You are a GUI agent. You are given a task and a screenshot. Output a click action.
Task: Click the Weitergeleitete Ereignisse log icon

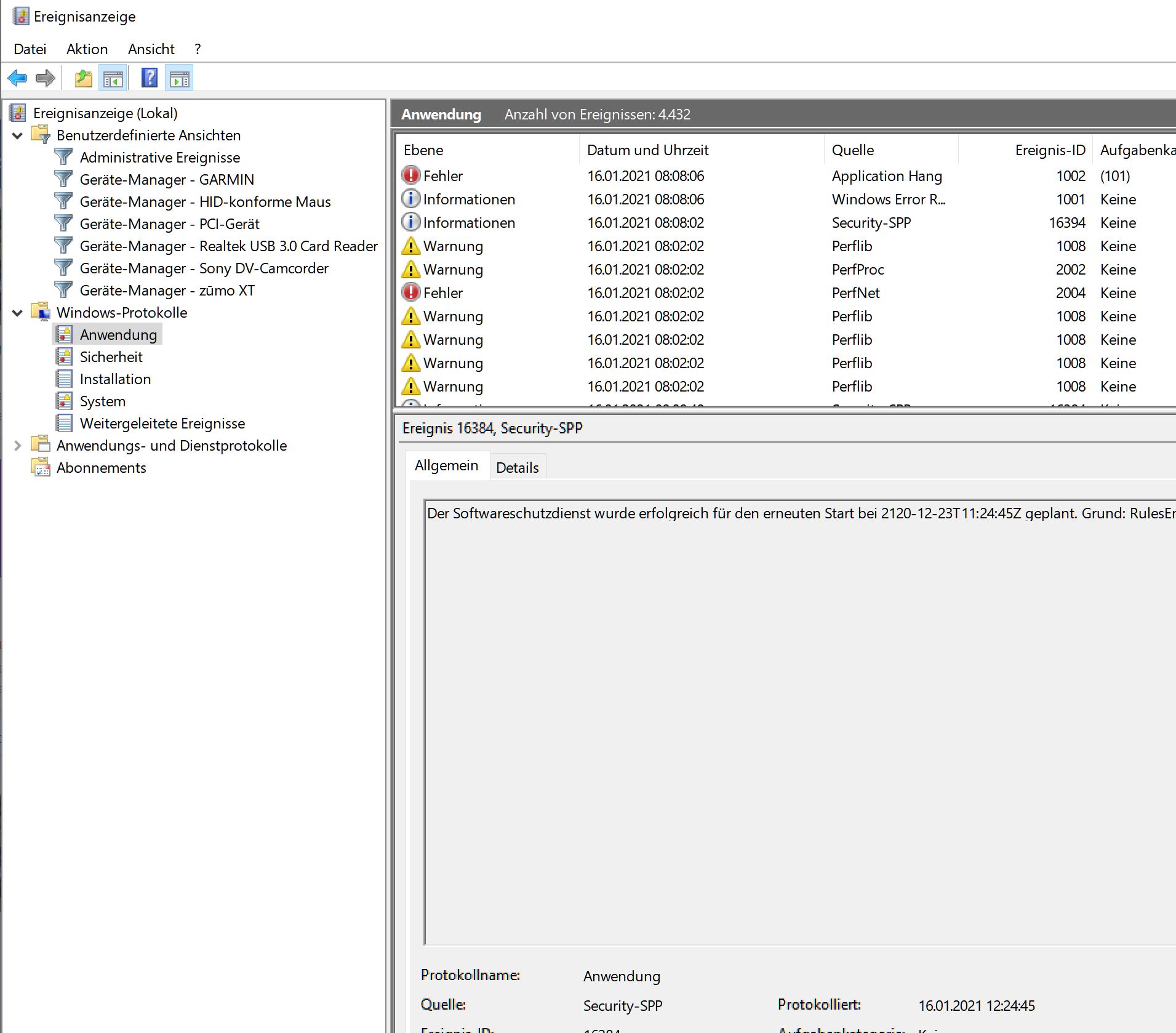tap(64, 423)
